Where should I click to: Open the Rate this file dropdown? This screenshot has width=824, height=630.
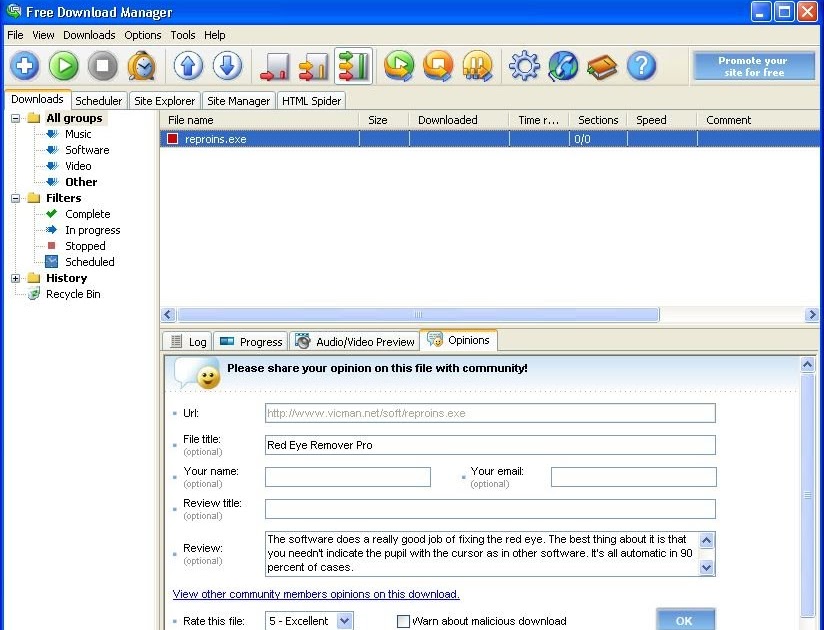pos(344,621)
